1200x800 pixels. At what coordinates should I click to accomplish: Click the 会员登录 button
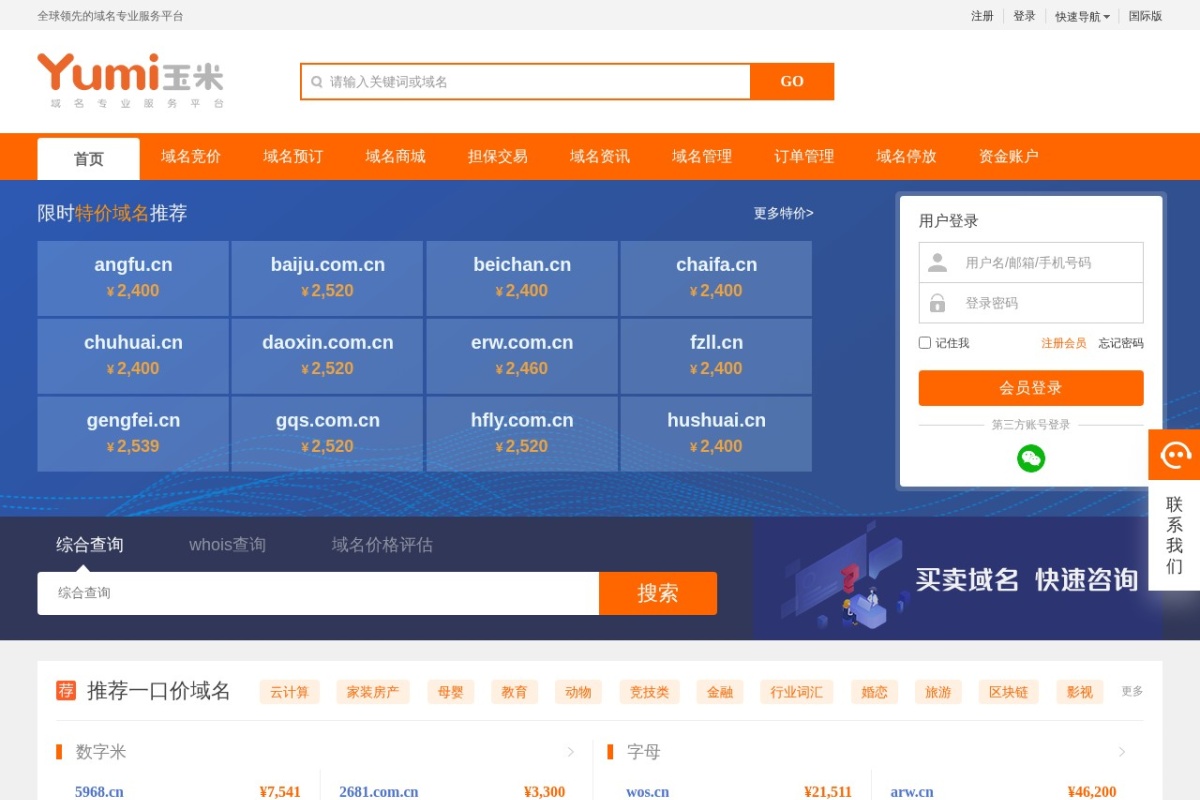tap(1031, 388)
